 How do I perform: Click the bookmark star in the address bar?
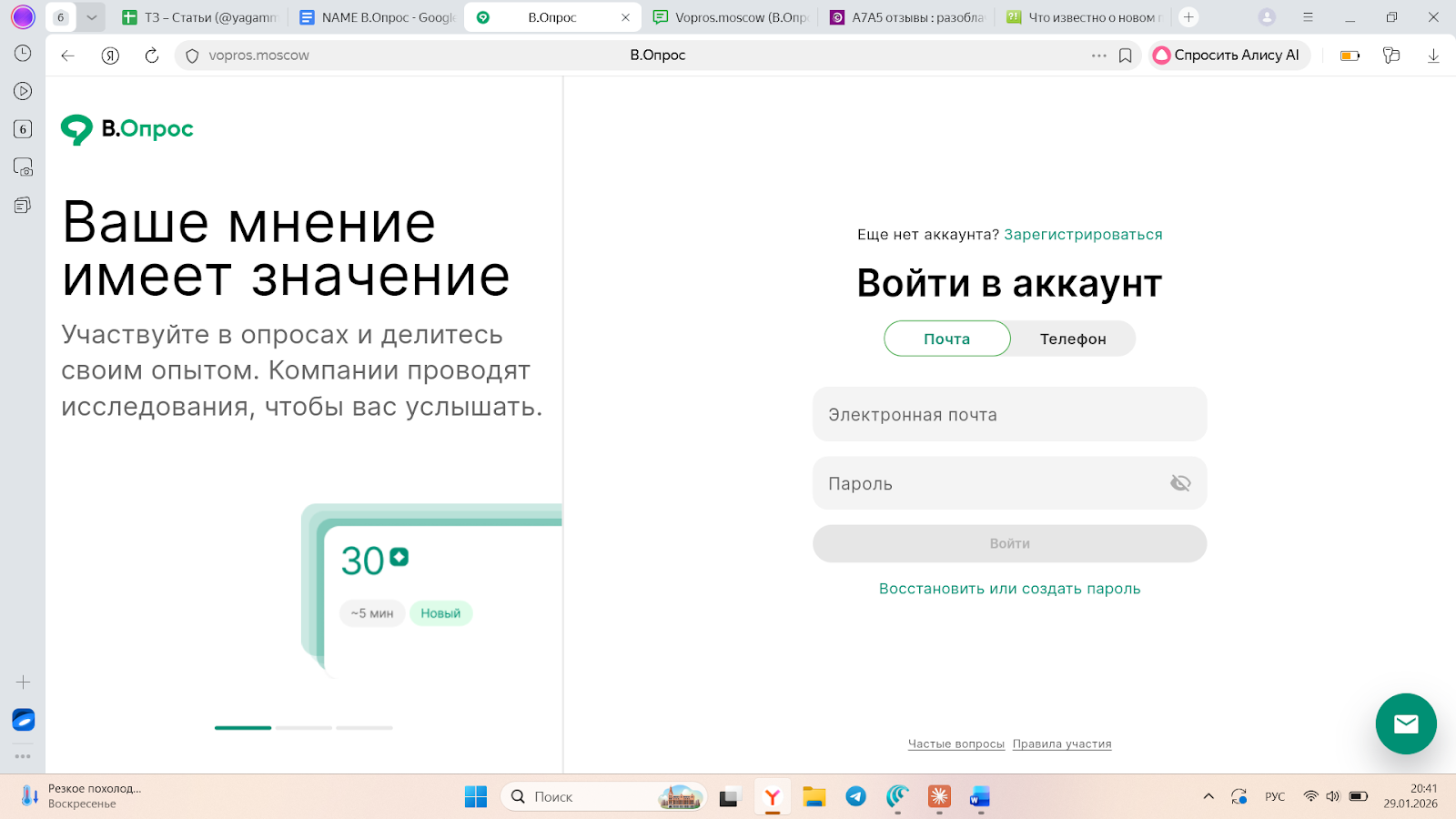coord(1125,55)
